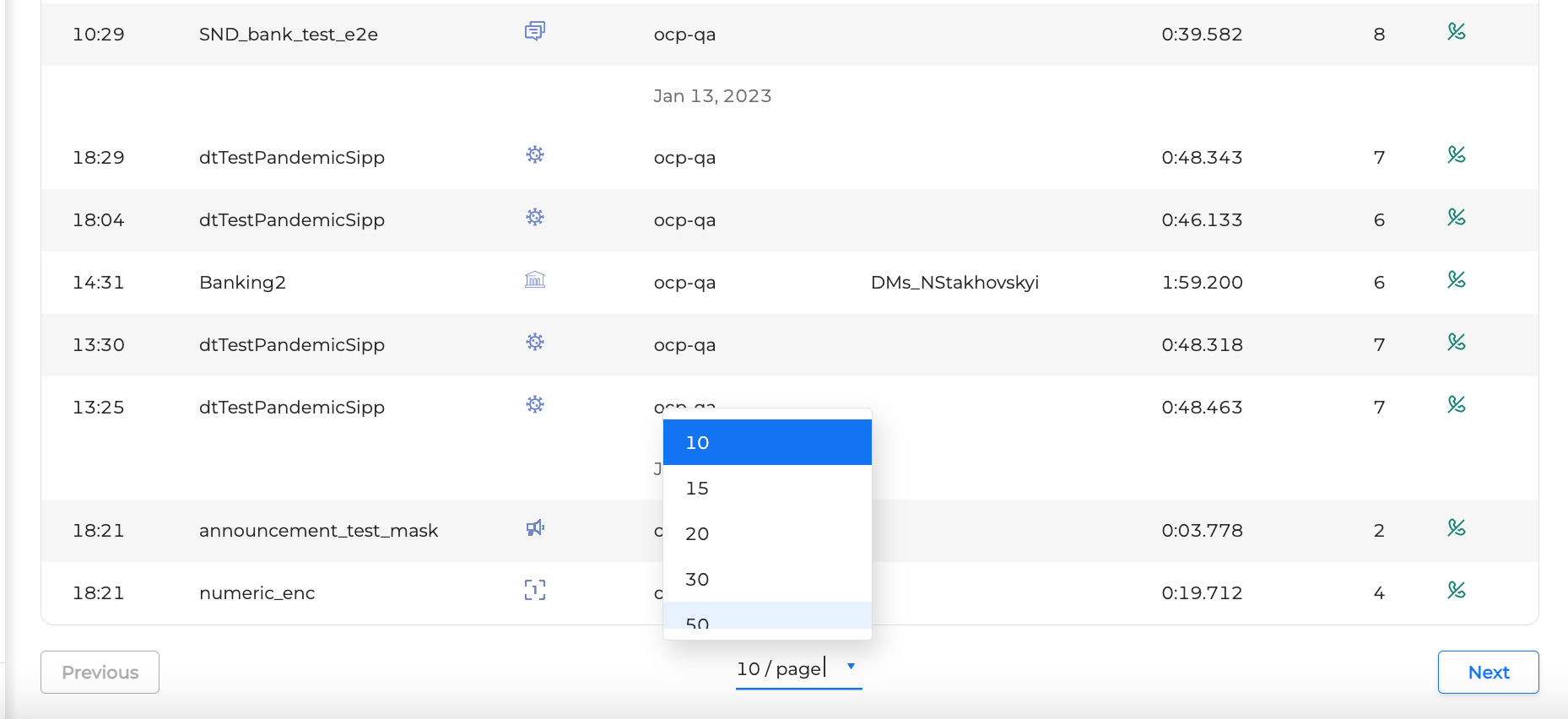Click the phone icon in the Banking2 row

point(1456,280)
